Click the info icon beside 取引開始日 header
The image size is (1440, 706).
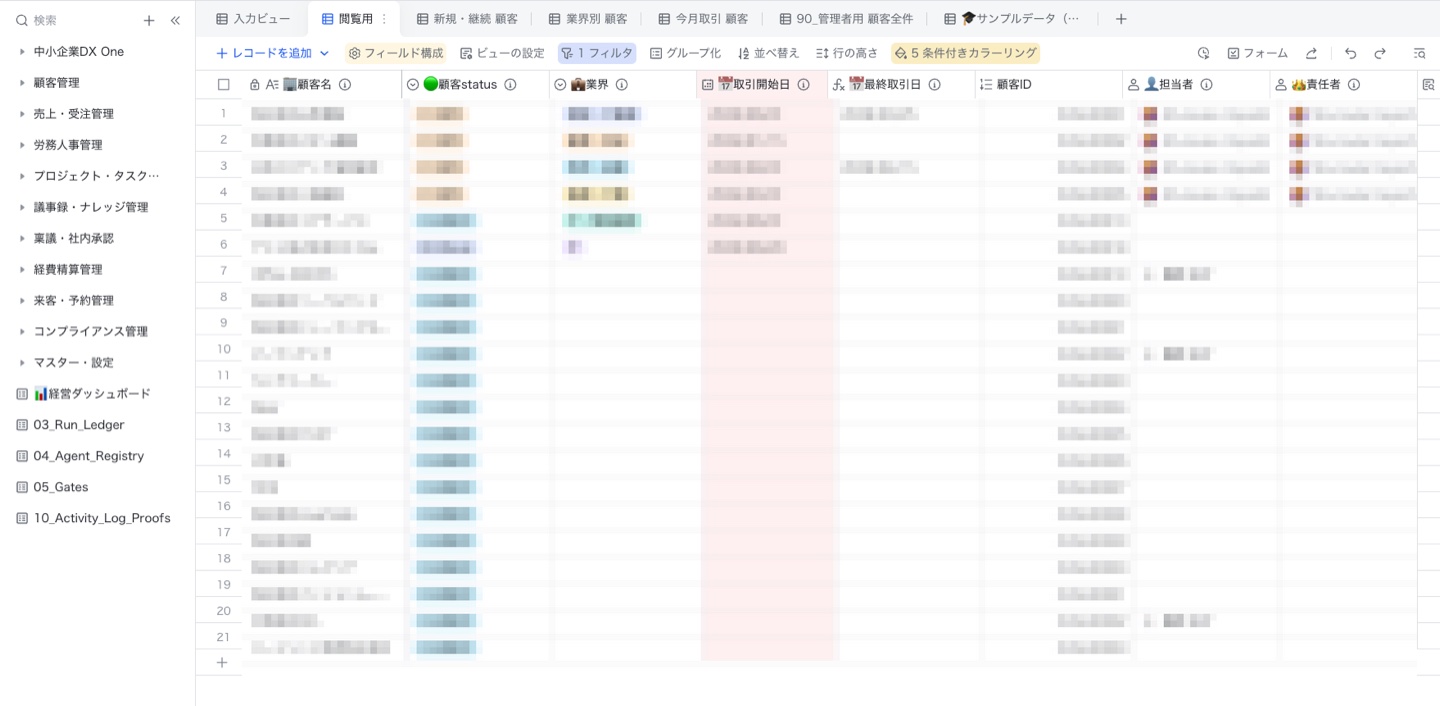point(803,85)
